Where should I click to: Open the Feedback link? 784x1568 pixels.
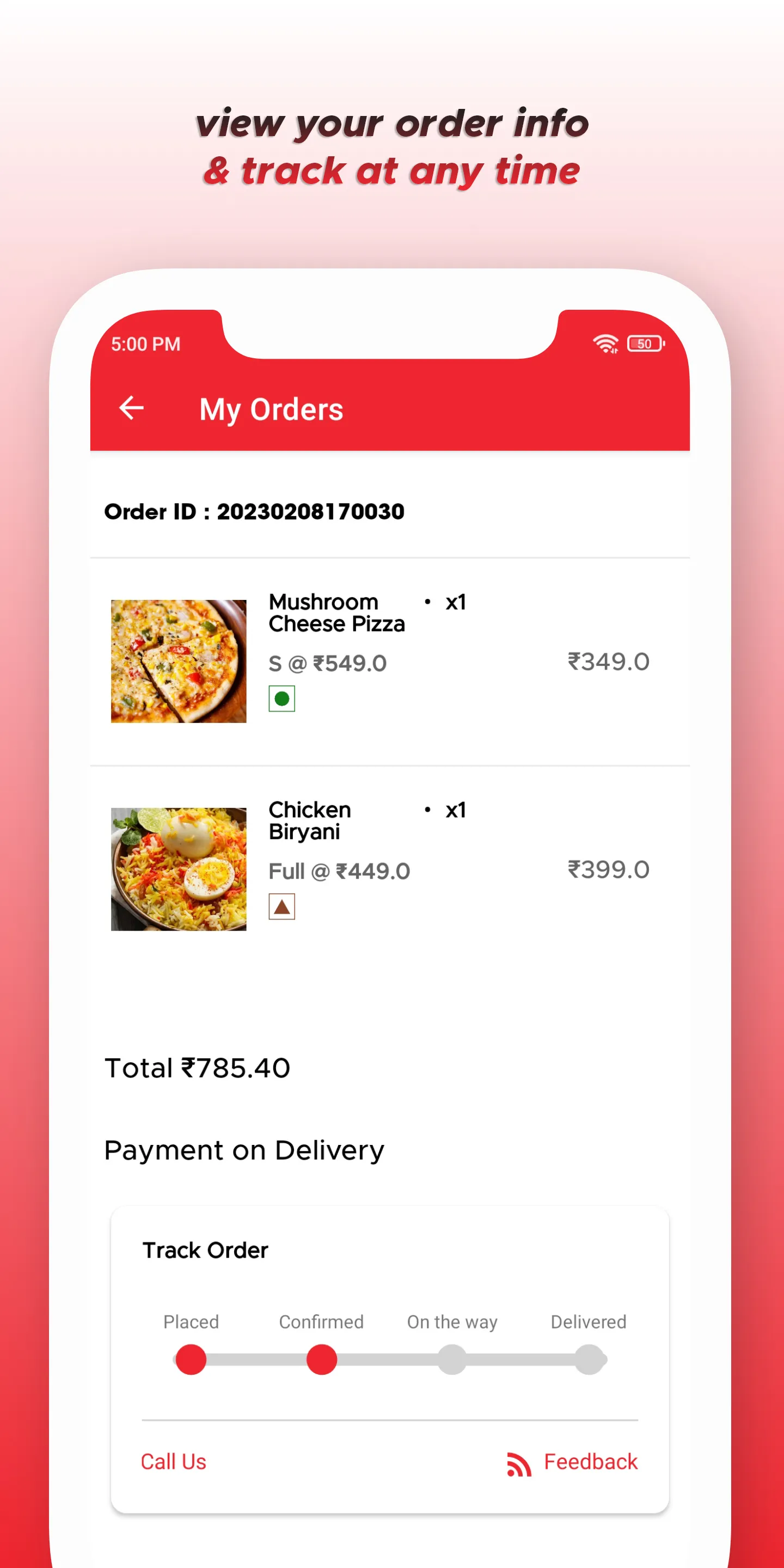(590, 1461)
